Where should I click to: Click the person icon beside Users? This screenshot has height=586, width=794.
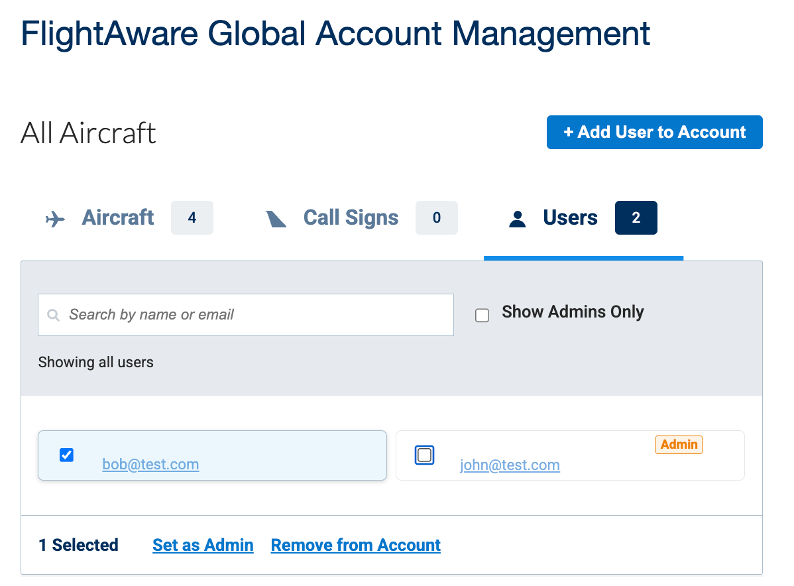pyautogui.click(x=517, y=219)
